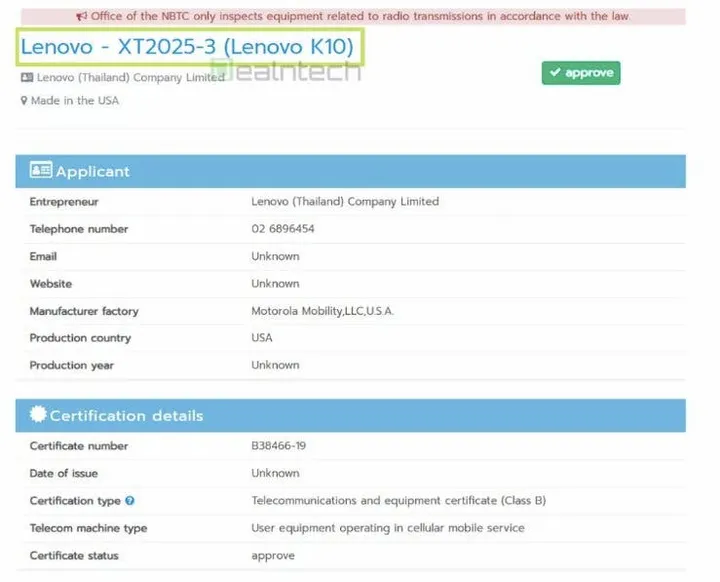Click the Unknown value in Production year row
This screenshot has width=720, height=582.
(x=275, y=365)
